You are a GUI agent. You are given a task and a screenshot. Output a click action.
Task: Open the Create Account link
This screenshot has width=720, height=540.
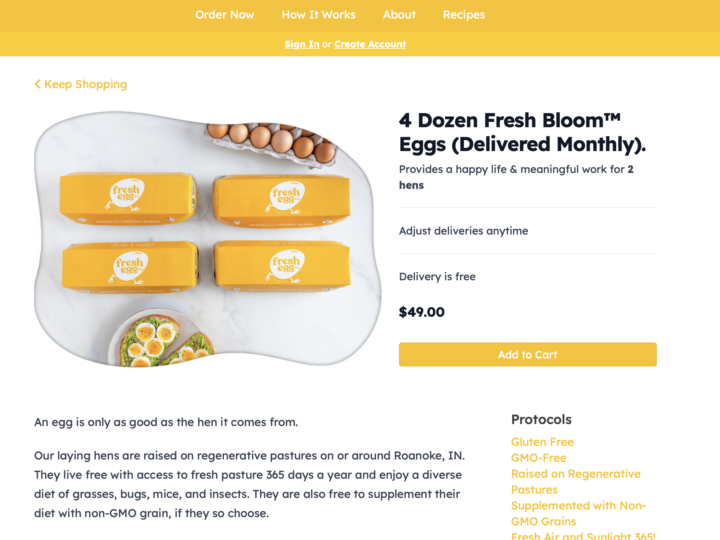370,44
